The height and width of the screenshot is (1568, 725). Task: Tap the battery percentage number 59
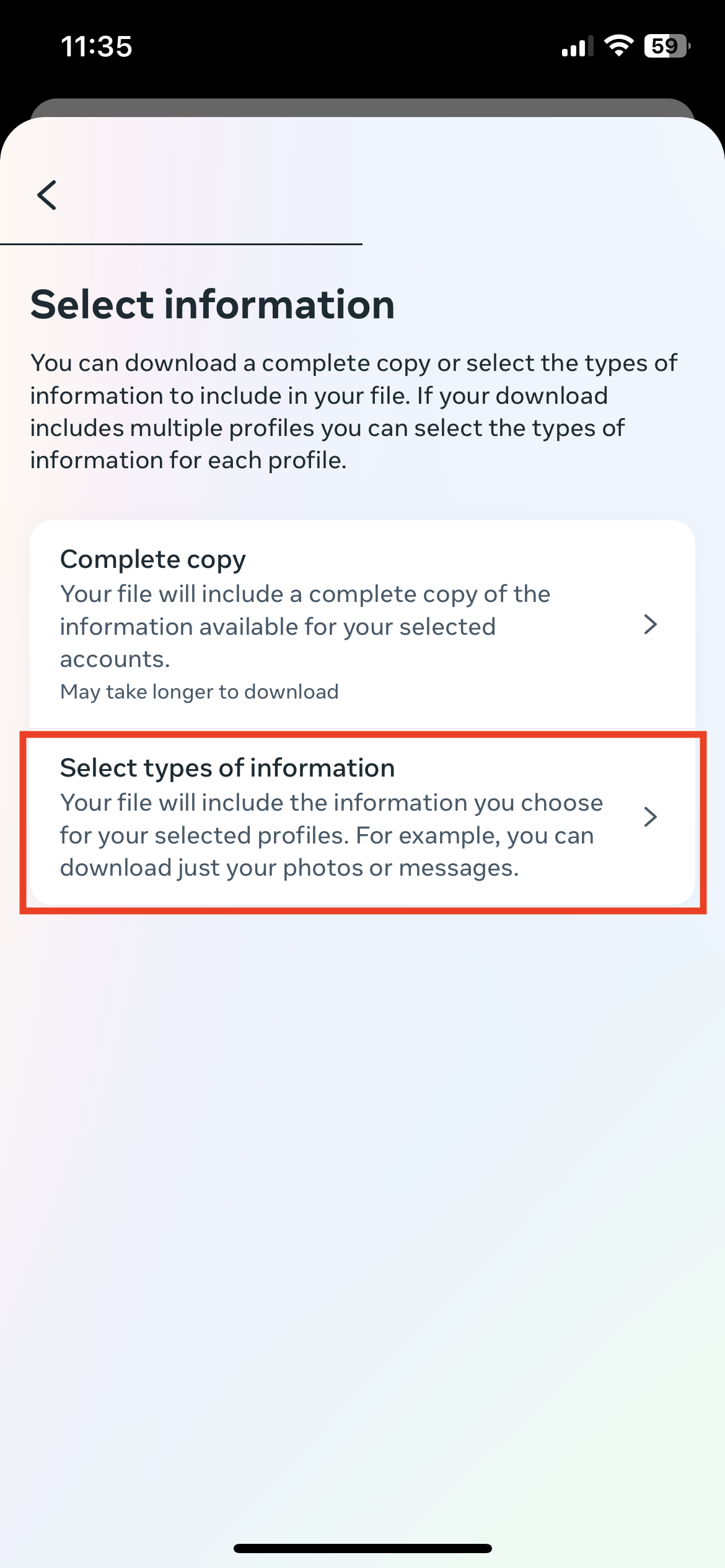(664, 46)
